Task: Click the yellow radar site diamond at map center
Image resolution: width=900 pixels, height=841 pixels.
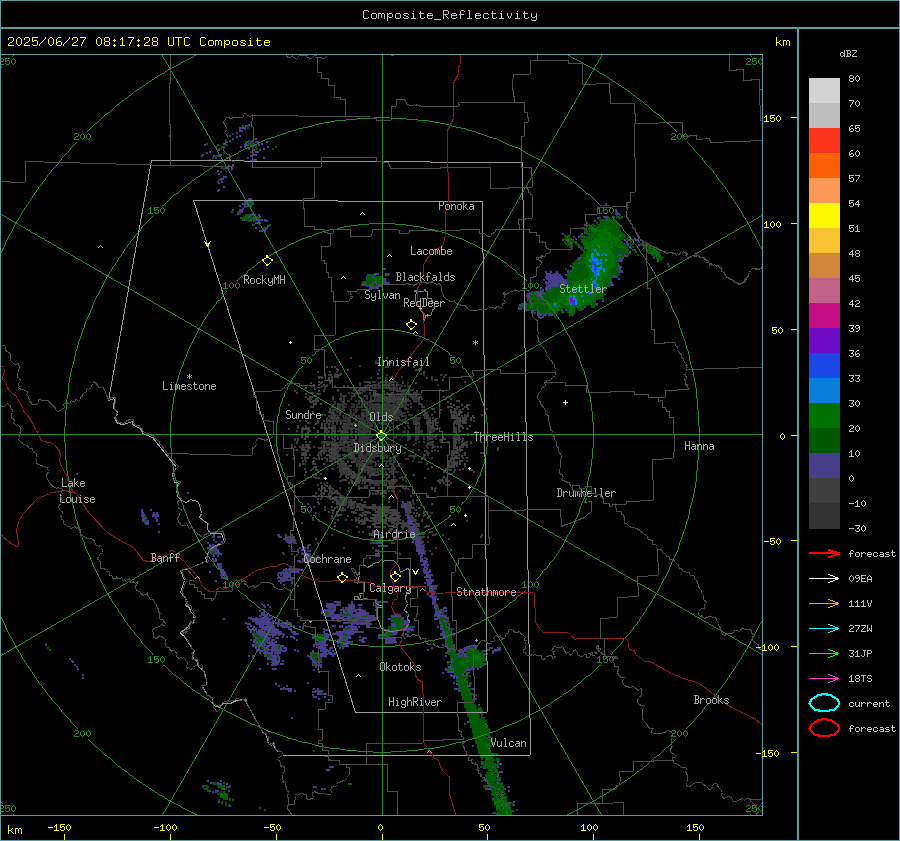Action: click(x=381, y=436)
